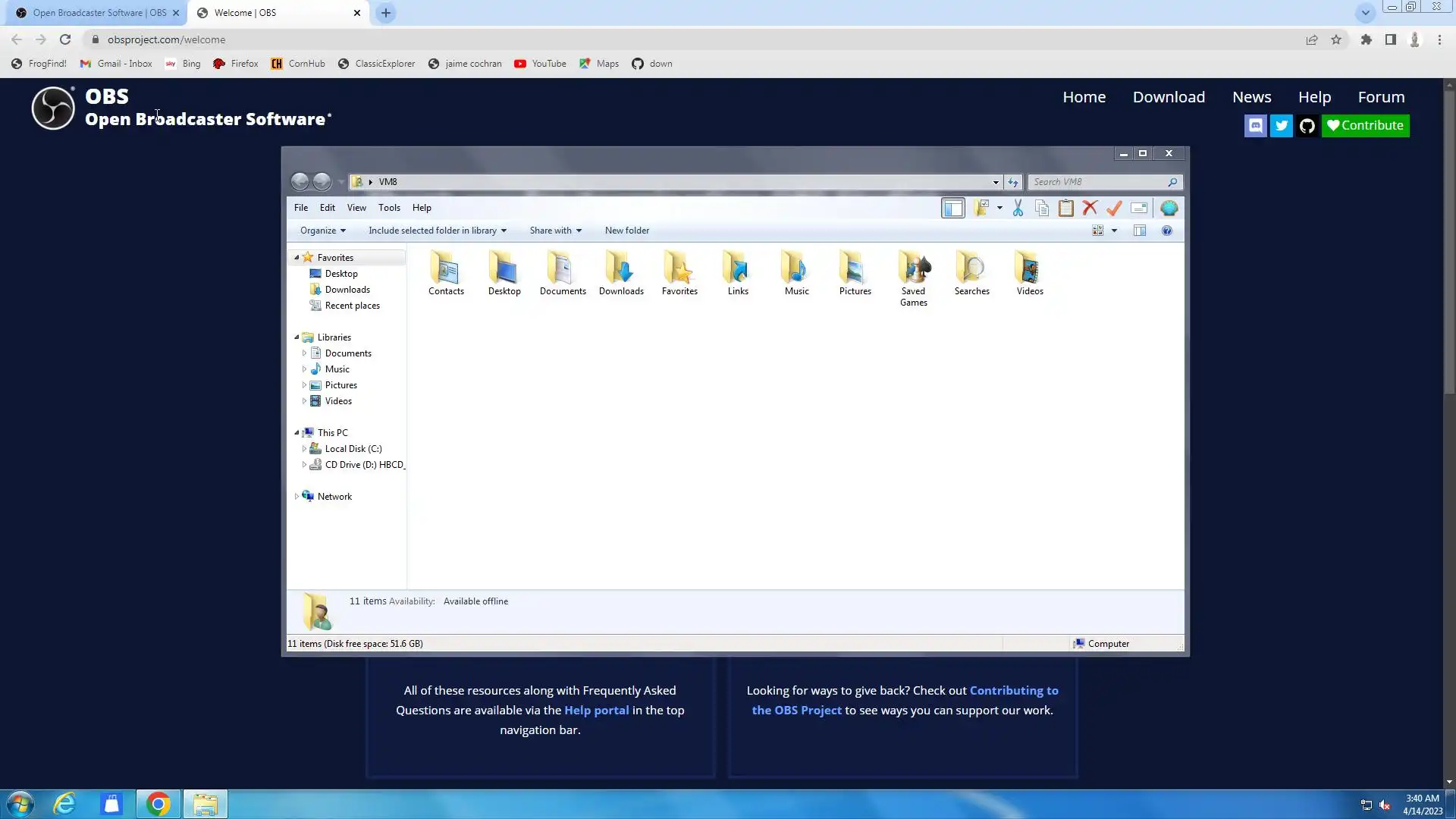Viewport: 1456px width, 819px height.
Task: Open the Explorer help question-mark icon
Action: coord(1167,231)
